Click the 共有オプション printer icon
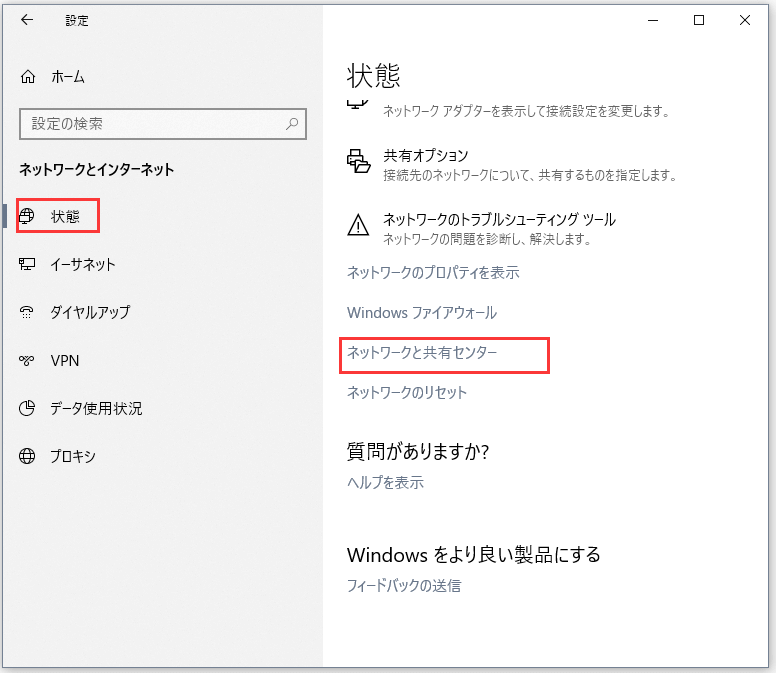This screenshot has width=776, height=673. tap(358, 161)
